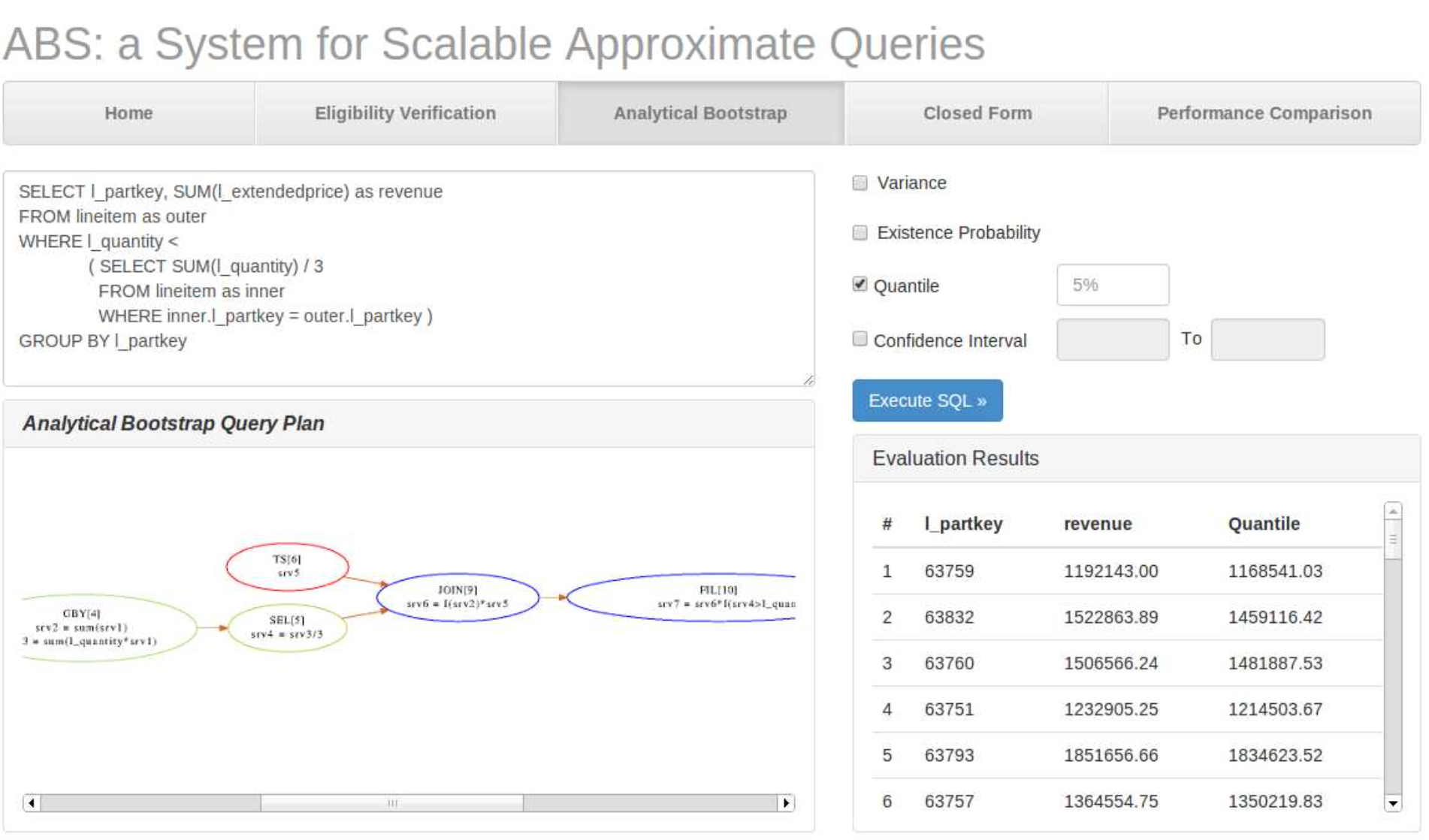Click the SEL[5] query plan node
1429x840 pixels.
click(287, 627)
